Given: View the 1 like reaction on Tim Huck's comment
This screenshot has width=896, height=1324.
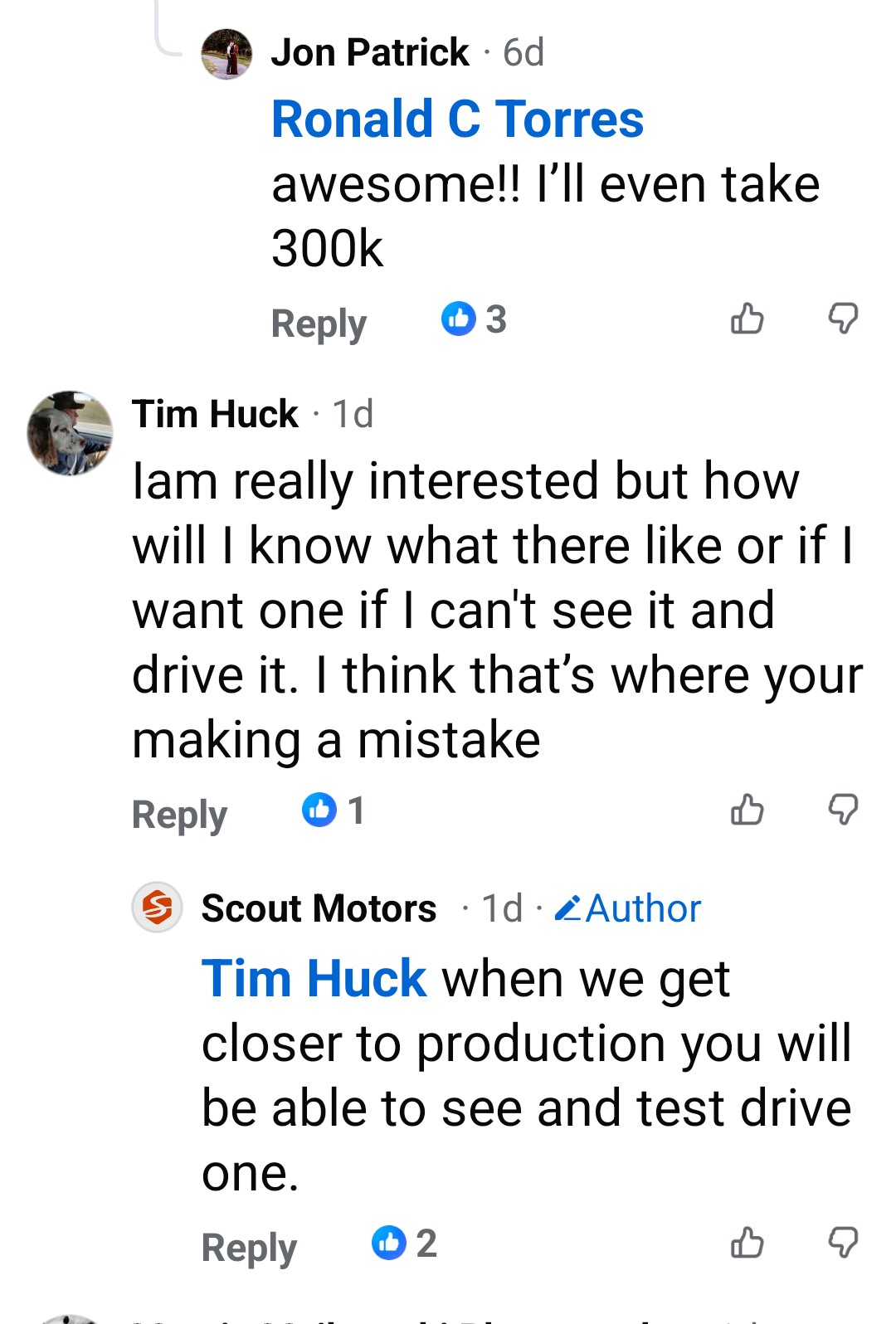Looking at the screenshot, I should pos(334,810).
